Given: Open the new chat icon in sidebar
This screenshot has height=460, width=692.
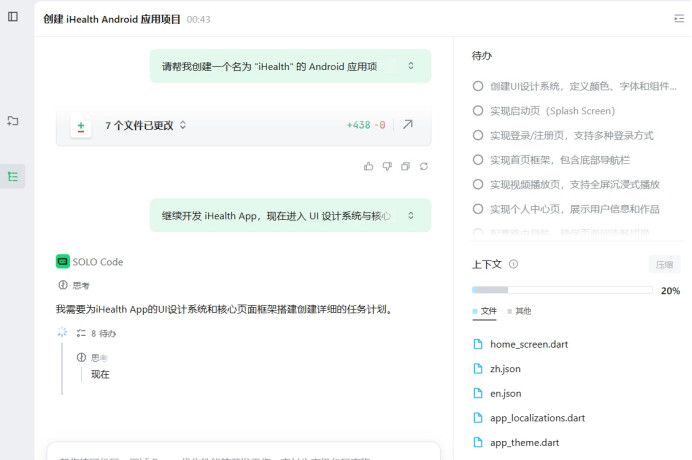Looking at the screenshot, I should [13, 121].
